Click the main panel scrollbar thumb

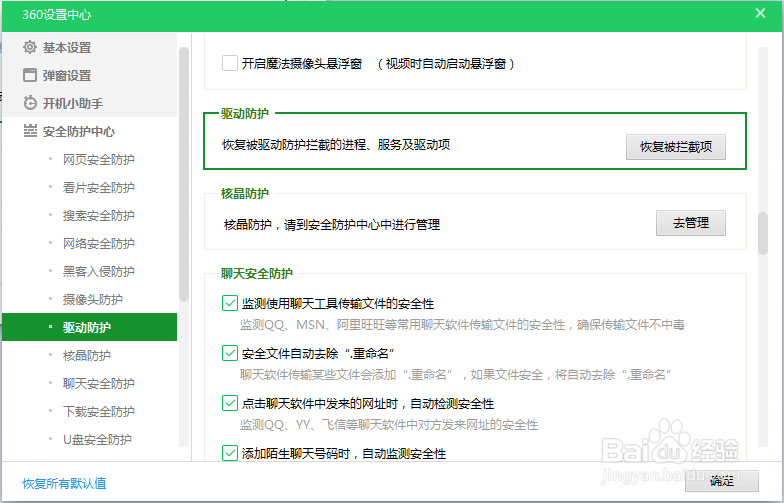point(762,234)
